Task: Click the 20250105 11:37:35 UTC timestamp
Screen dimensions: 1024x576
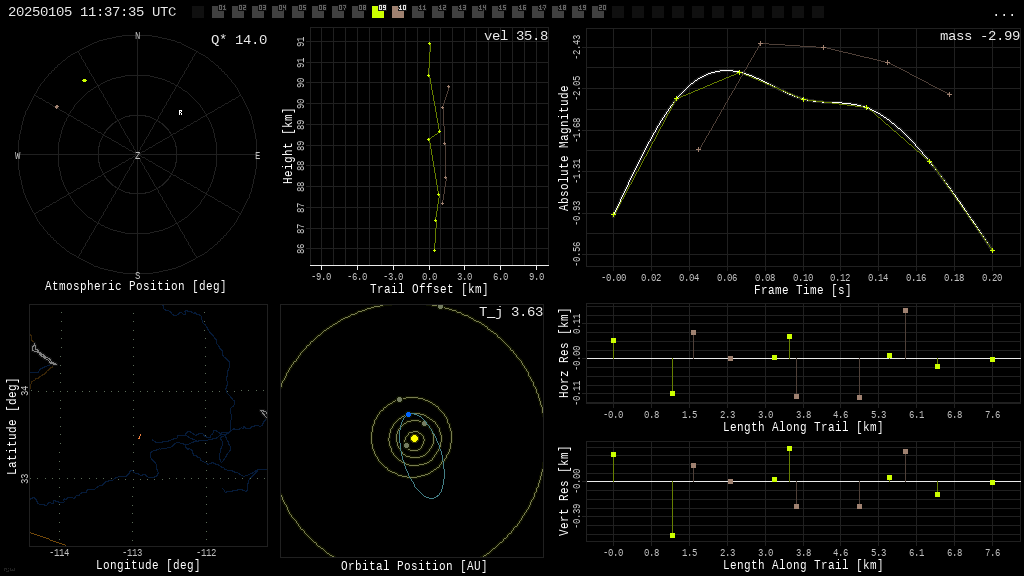Action: [92, 12]
